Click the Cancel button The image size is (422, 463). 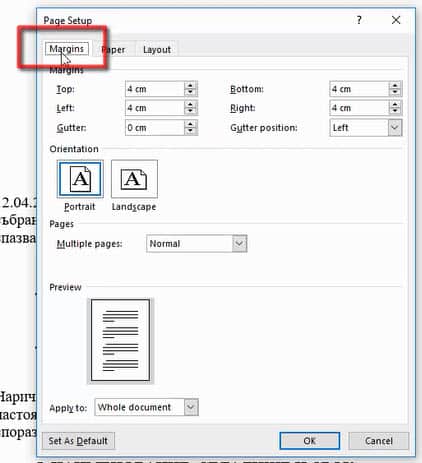(379, 441)
